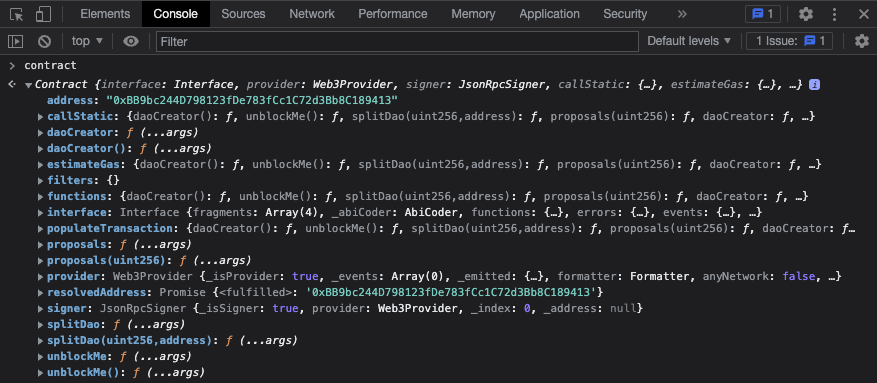Switch to the Elements tab
877x383 pixels.
pos(105,14)
